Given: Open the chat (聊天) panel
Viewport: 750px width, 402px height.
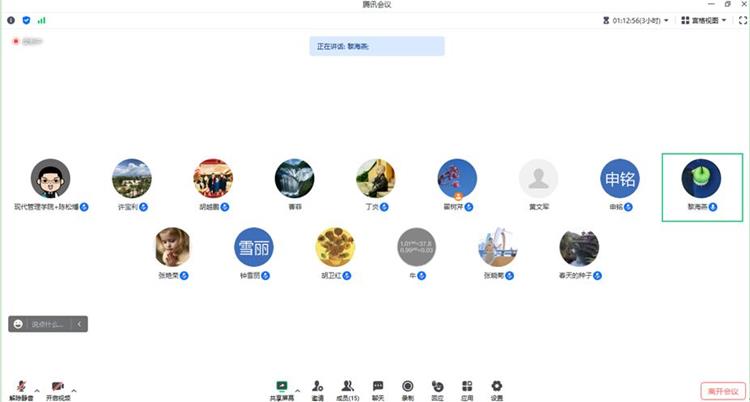Looking at the screenshot, I should click(x=378, y=391).
